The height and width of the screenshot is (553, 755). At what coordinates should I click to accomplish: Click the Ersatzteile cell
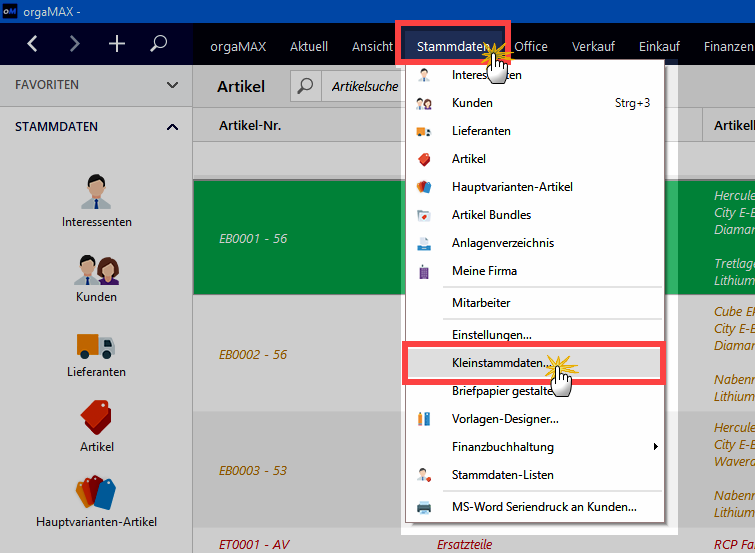pos(465,545)
